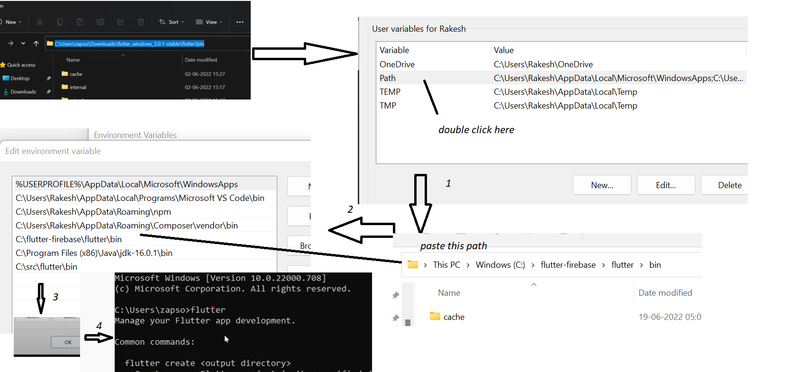This screenshot has height=372, width=800.
Task: Click the Desktop icon in navigation pane
Action: pyautogui.click(x=6, y=78)
